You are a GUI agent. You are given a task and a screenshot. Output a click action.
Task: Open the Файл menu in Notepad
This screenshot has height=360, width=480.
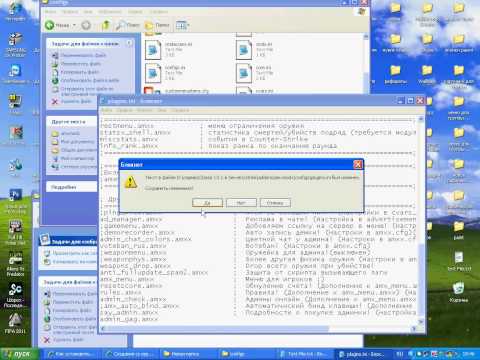(x=107, y=110)
